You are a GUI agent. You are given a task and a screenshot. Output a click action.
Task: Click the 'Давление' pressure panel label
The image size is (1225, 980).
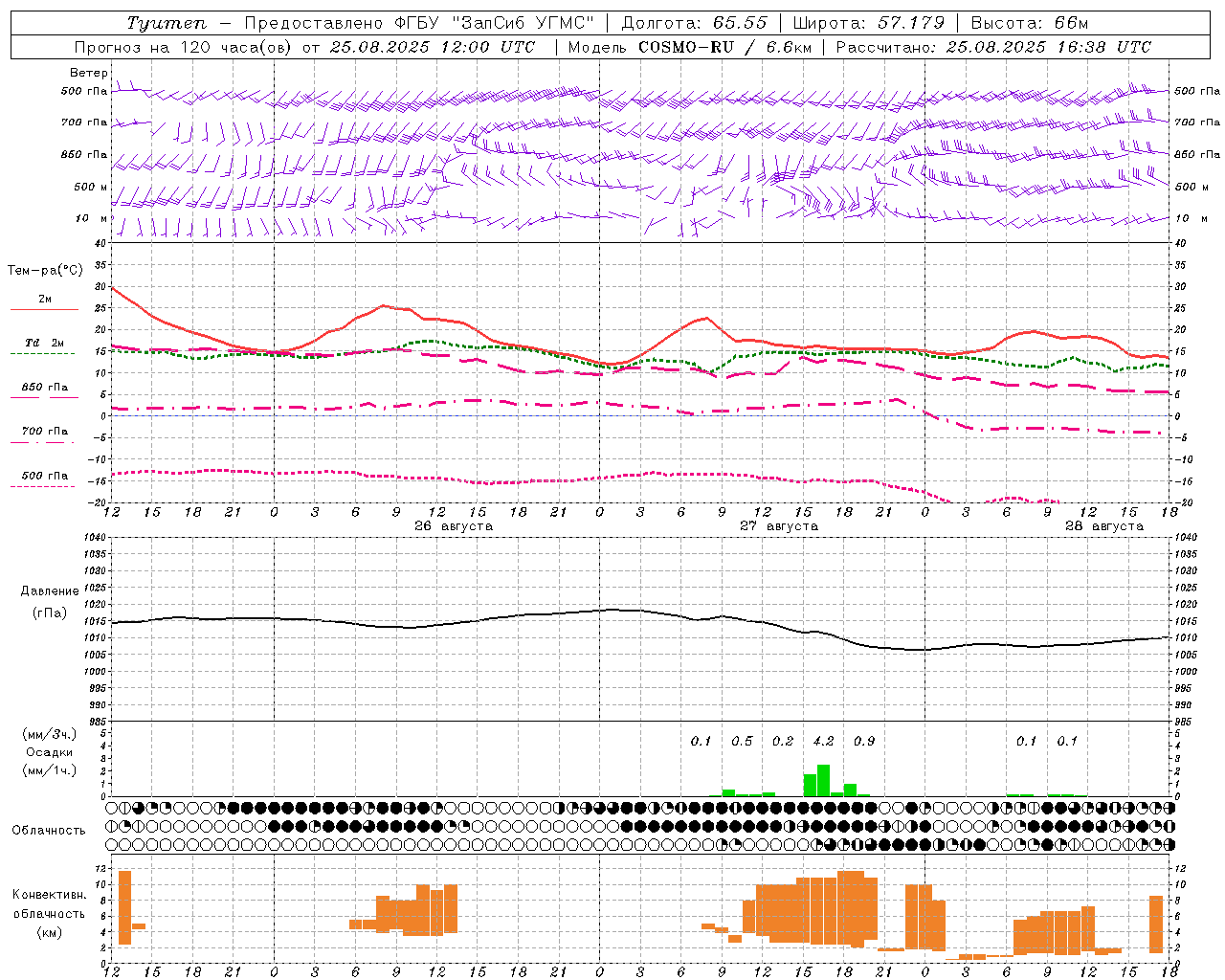click(50, 591)
